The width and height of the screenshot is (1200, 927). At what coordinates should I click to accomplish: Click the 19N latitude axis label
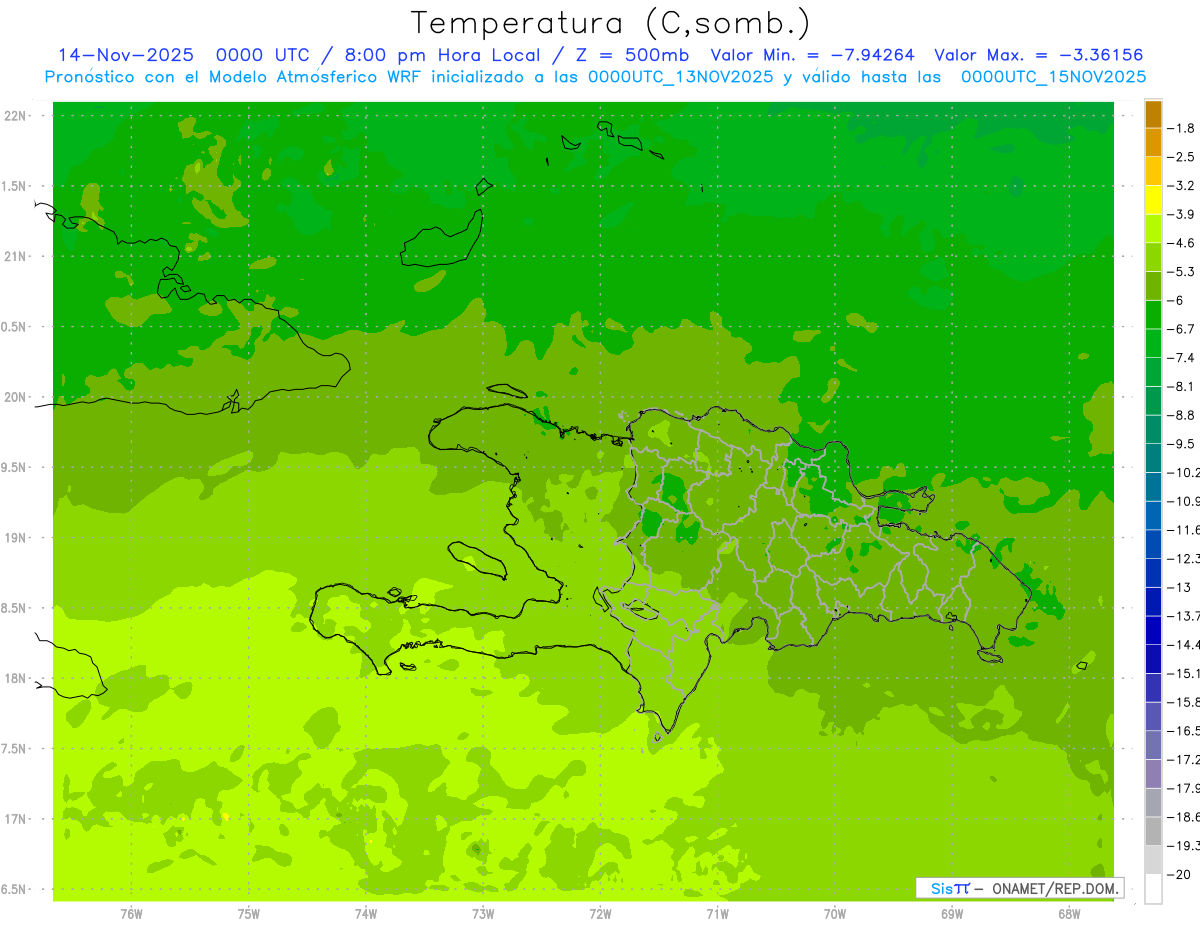[x=15, y=538]
